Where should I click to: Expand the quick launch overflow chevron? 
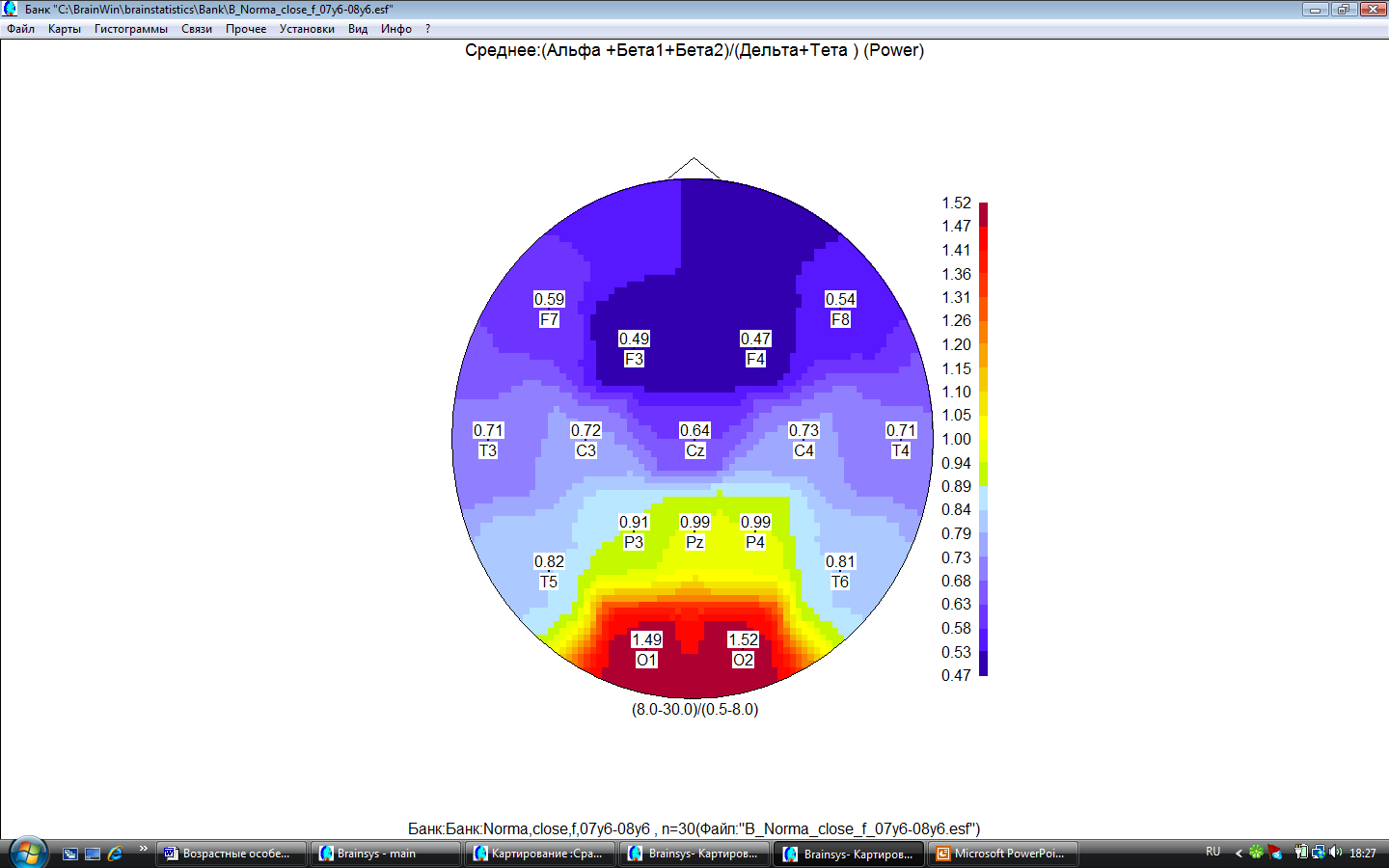tap(144, 849)
